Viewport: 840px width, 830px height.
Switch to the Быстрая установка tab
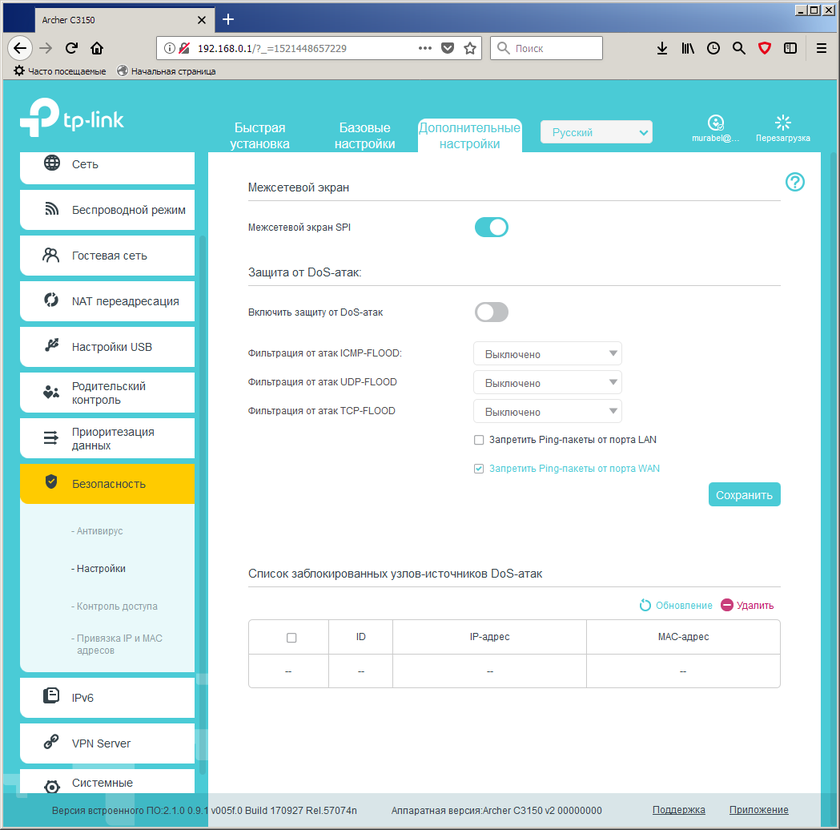coord(260,136)
